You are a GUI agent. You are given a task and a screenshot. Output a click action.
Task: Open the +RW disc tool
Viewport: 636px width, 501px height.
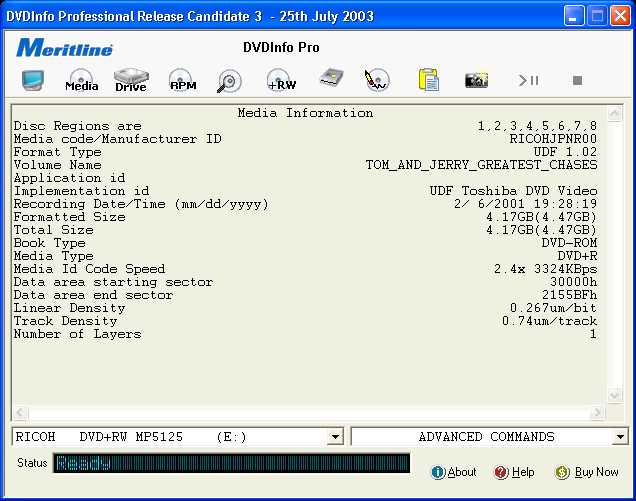[281, 80]
